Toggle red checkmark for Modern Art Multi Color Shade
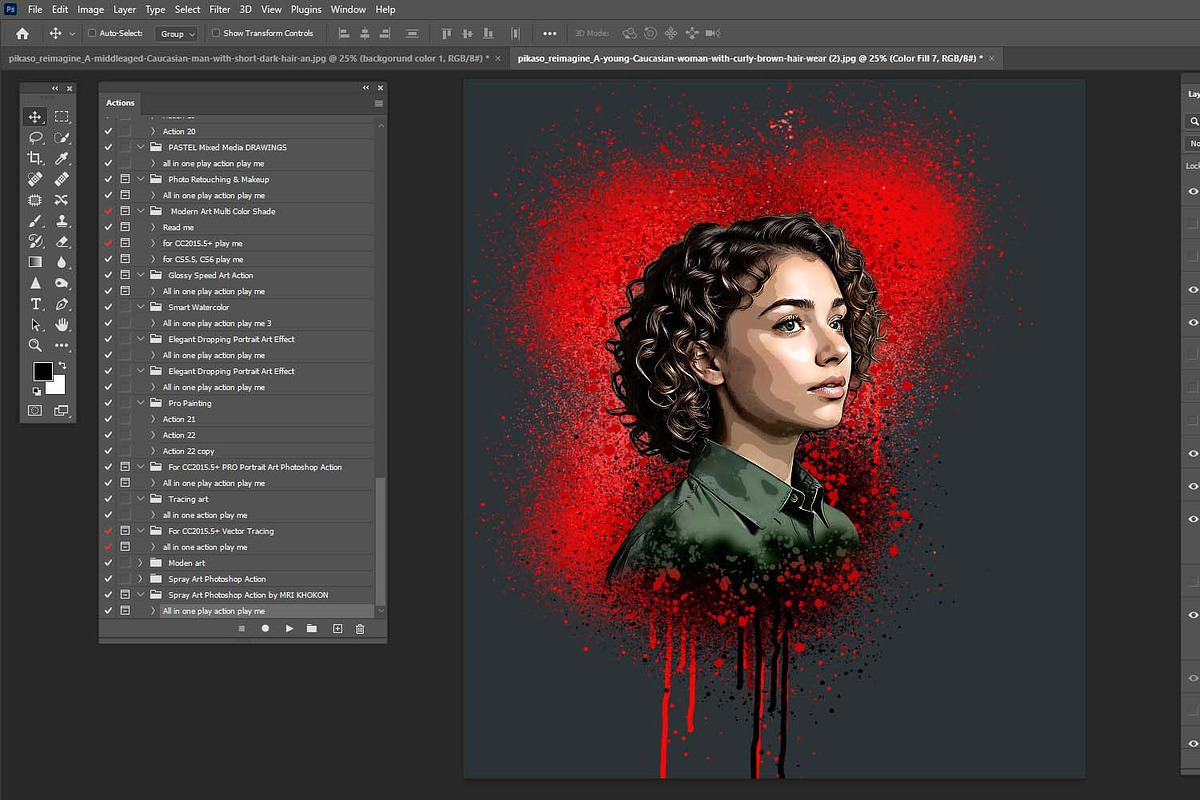 pos(108,211)
